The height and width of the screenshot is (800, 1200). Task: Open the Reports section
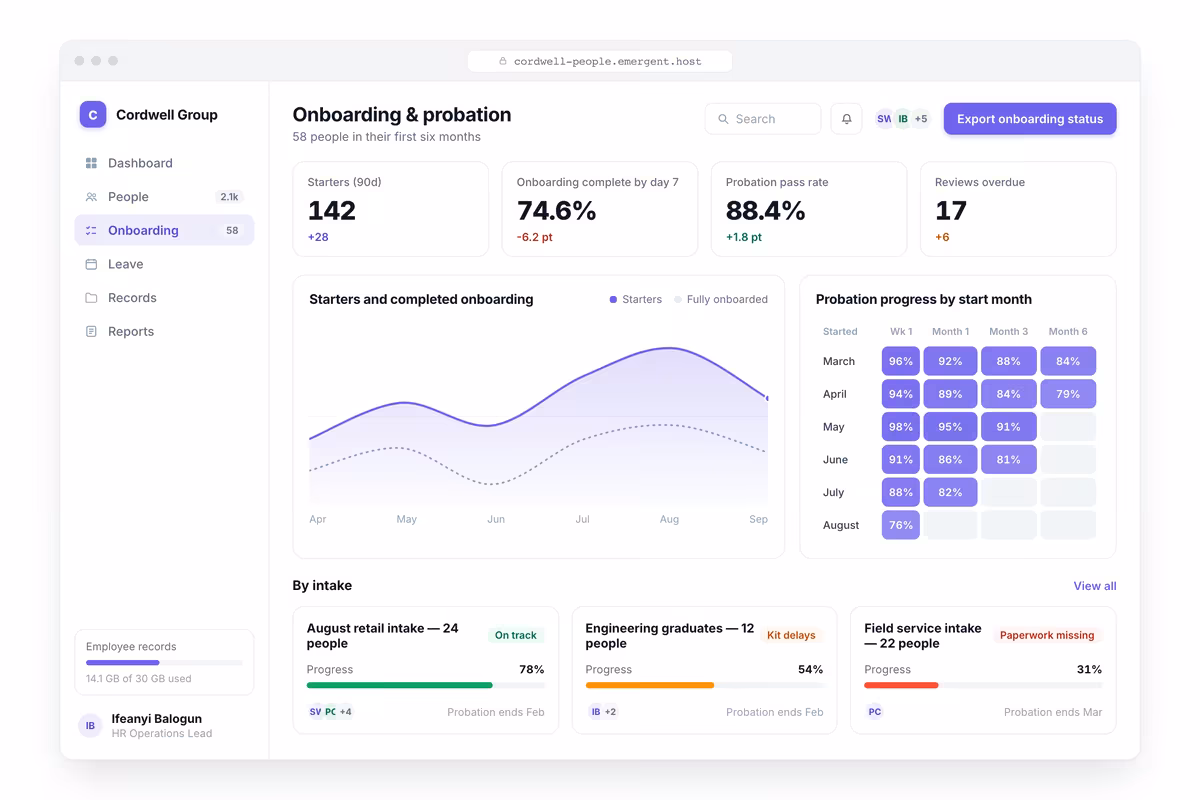click(164, 331)
